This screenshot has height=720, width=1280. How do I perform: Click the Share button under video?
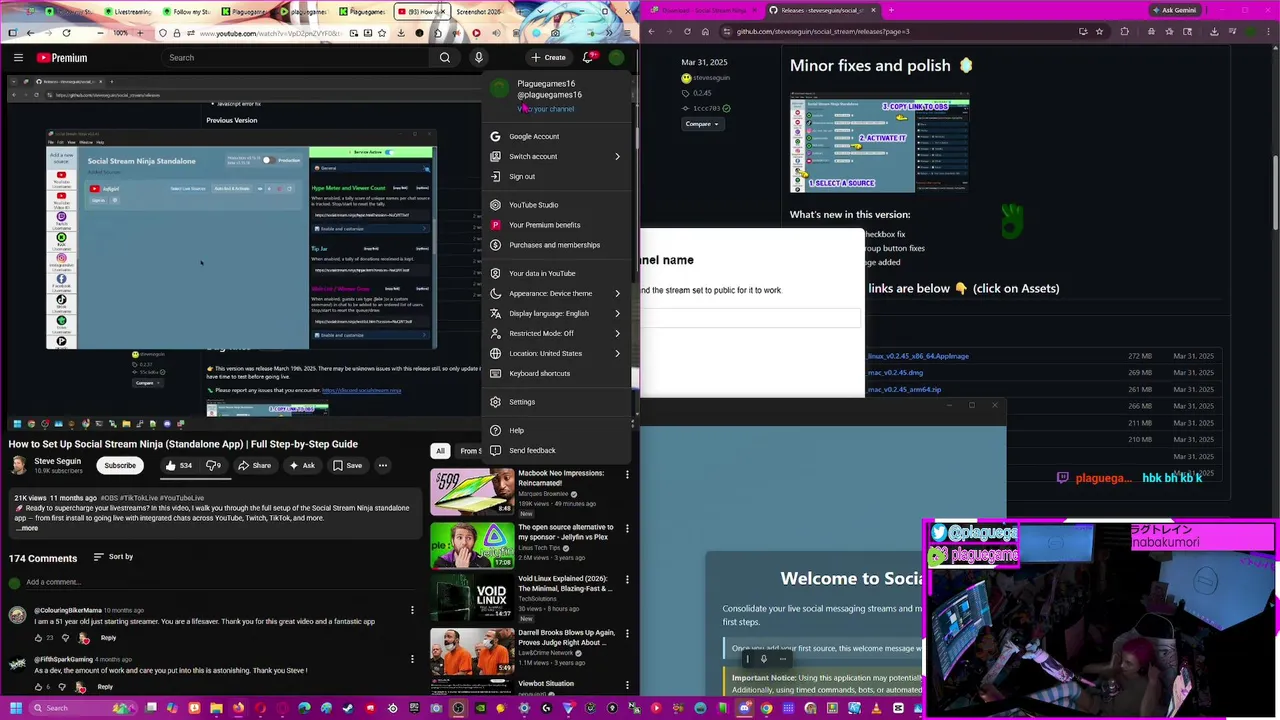(x=254, y=465)
